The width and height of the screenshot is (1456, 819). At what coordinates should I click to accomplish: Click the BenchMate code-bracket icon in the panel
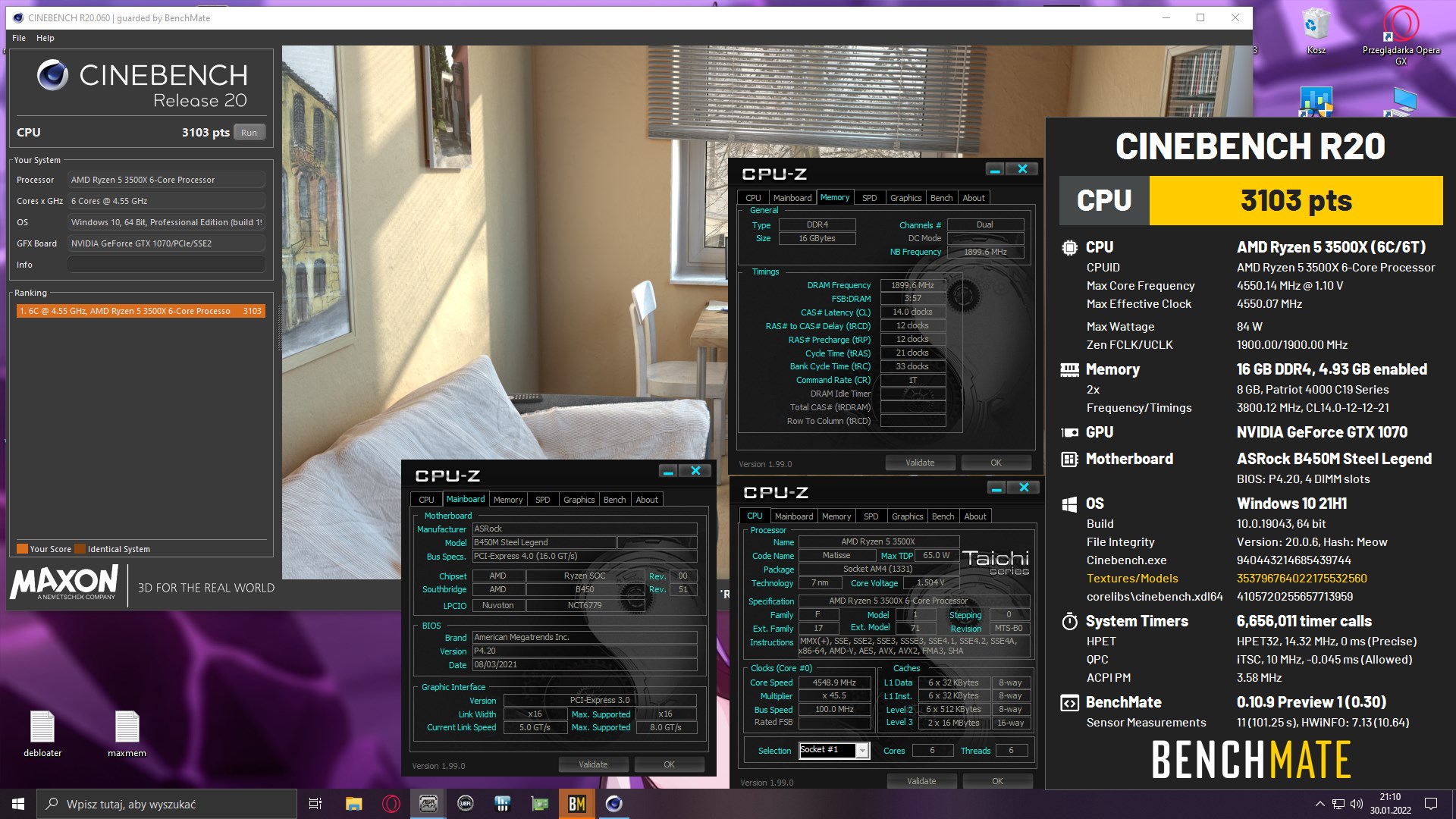click(x=1069, y=702)
